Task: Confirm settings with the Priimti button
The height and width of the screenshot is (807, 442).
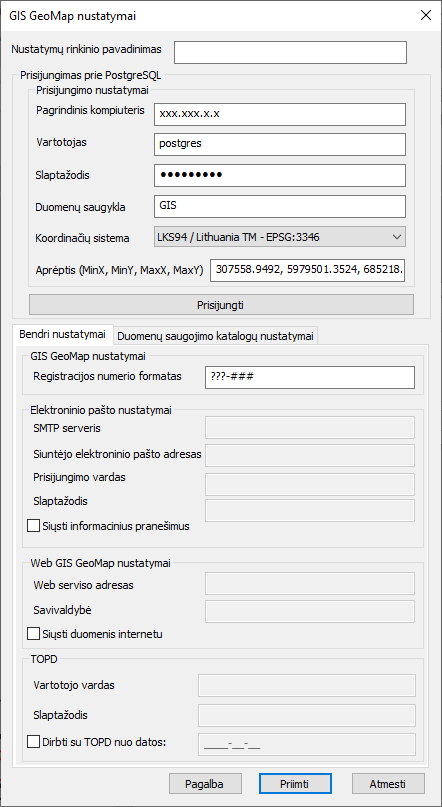Action: pos(295,784)
